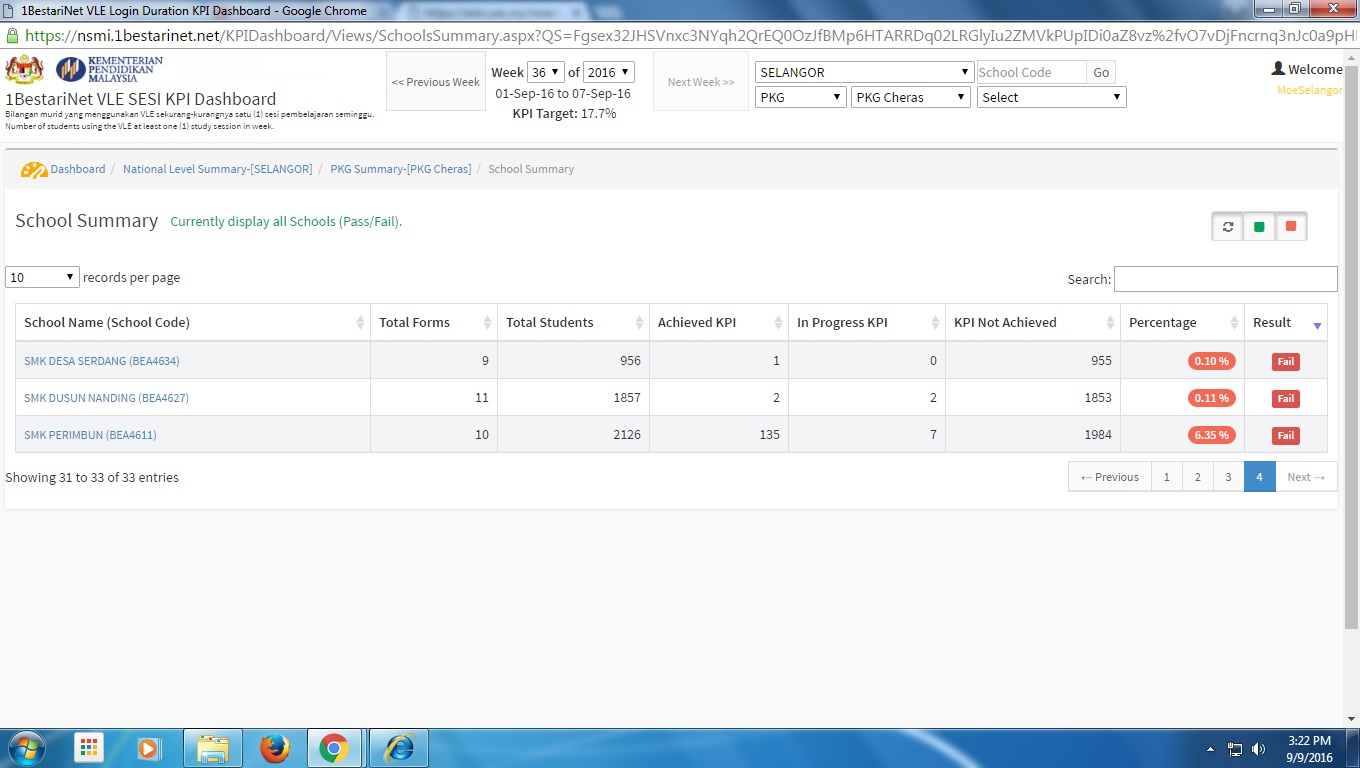This screenshot has width=1360, height=768.
Task: Open SMK PERIMBUN (BEA4611) school link
Action: pyautogui.click(x=90, y=435)
